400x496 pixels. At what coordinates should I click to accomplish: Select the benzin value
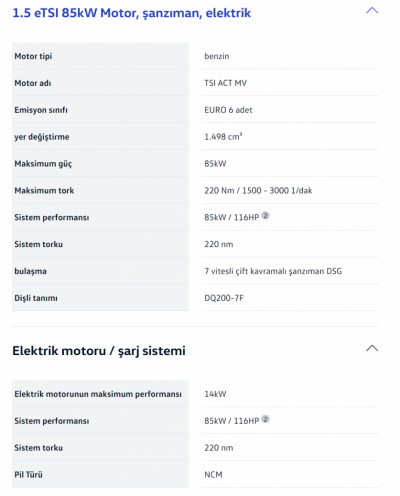pos(217,56)
